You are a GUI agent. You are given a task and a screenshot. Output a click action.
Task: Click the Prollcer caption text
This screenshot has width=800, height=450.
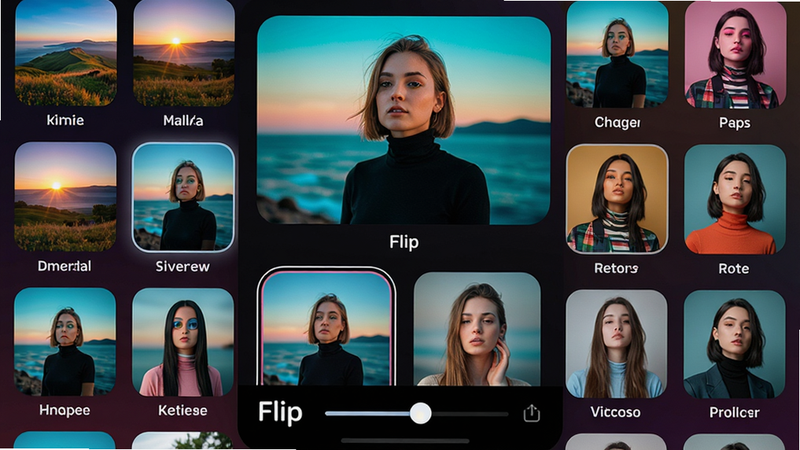734,412
